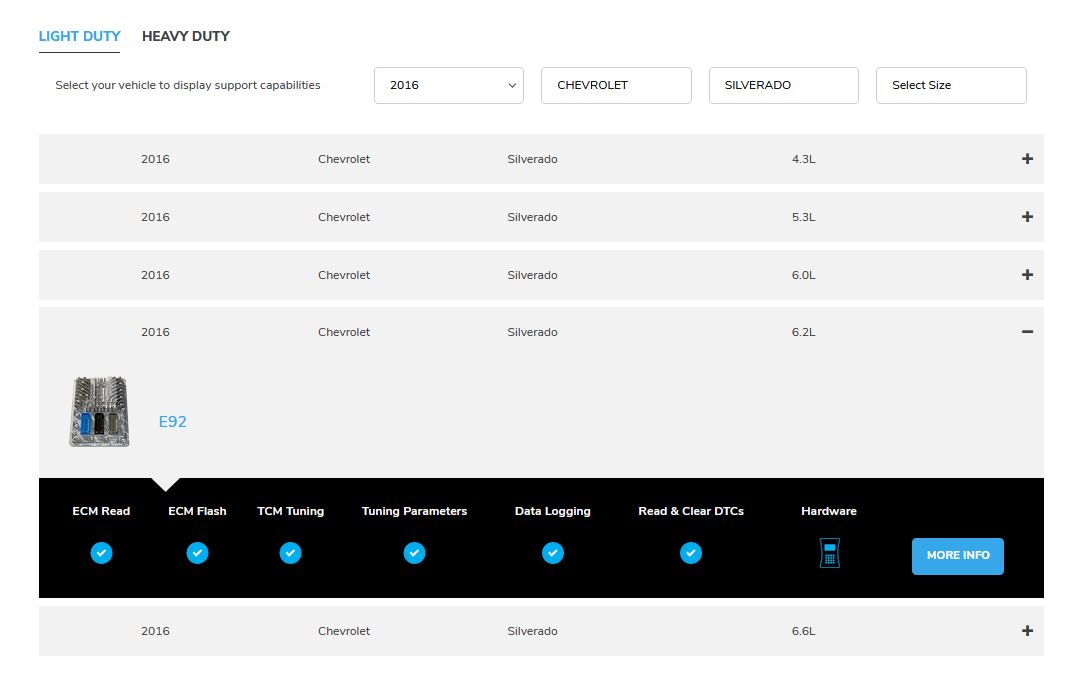Expand the 4.3L Silverado row plus icon
The width and height of the screenshot is (1082, 699).
(1027, 159)
